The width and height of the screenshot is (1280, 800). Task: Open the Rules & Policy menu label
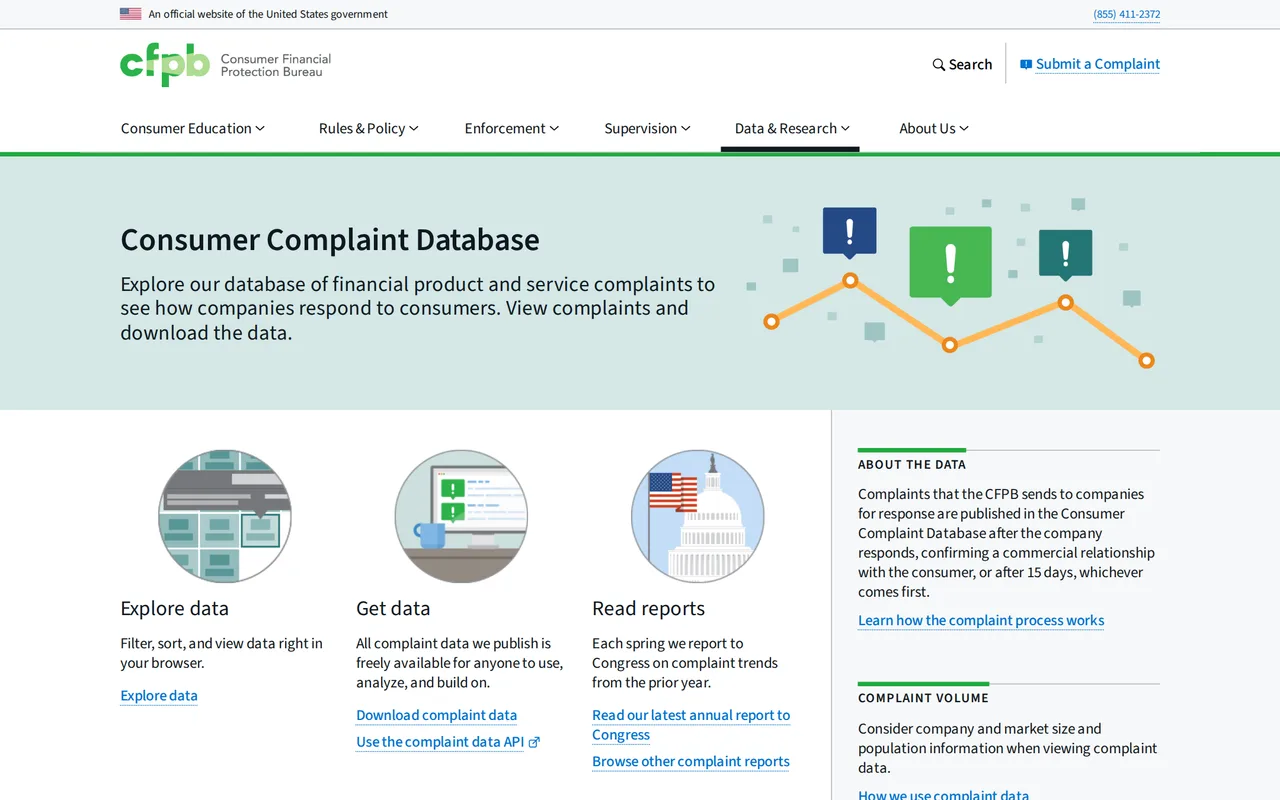click(362, 128)
